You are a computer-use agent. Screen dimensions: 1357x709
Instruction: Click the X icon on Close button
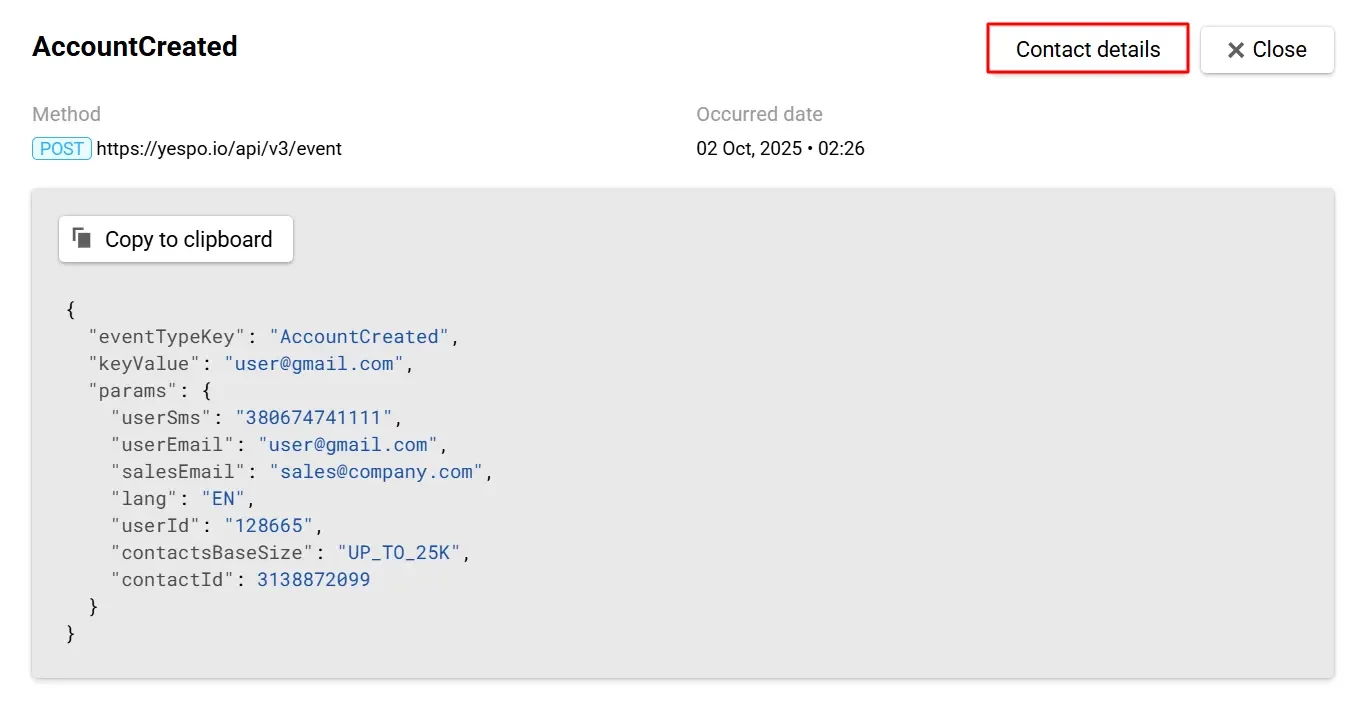pos(1235,50)
